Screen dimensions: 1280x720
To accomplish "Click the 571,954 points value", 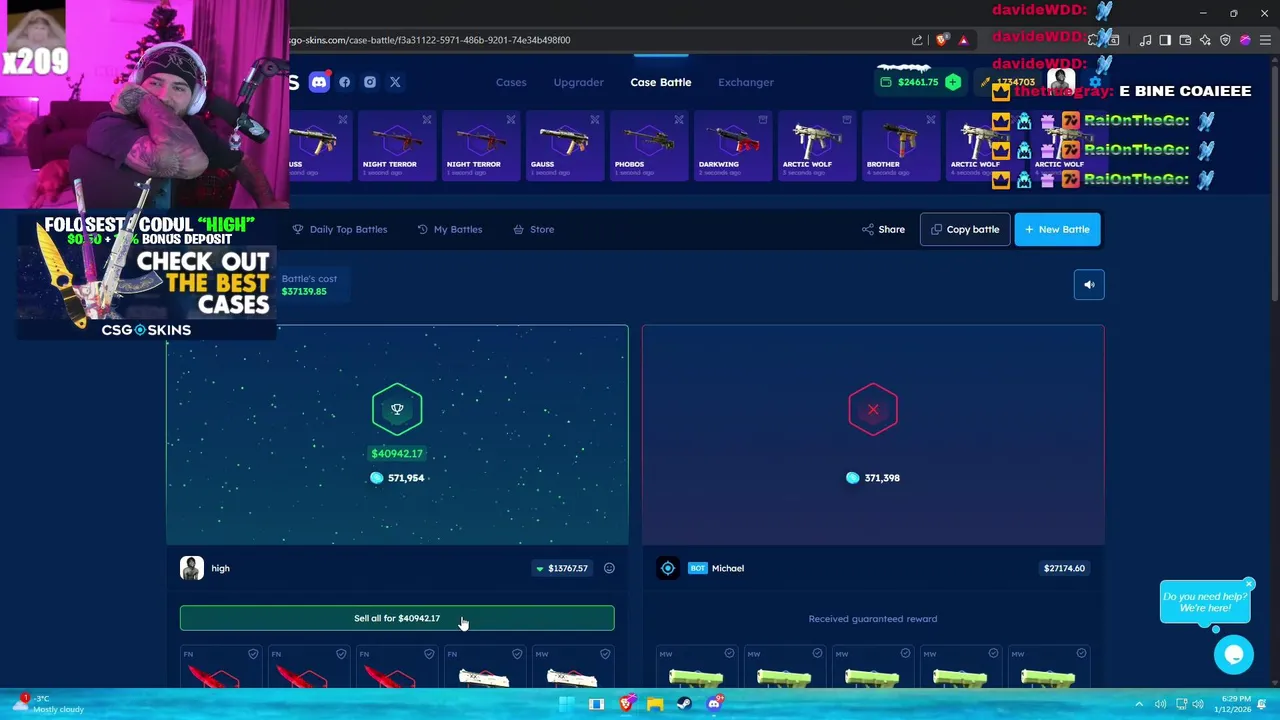I will [x=406, y=478].
